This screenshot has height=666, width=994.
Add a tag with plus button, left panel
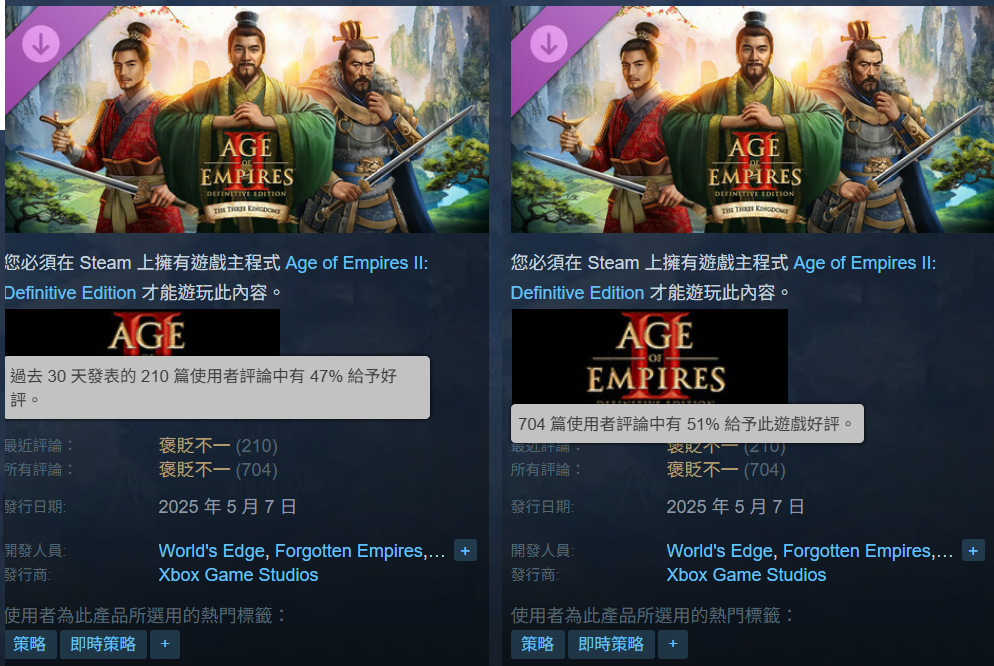[x=165, y=644]
